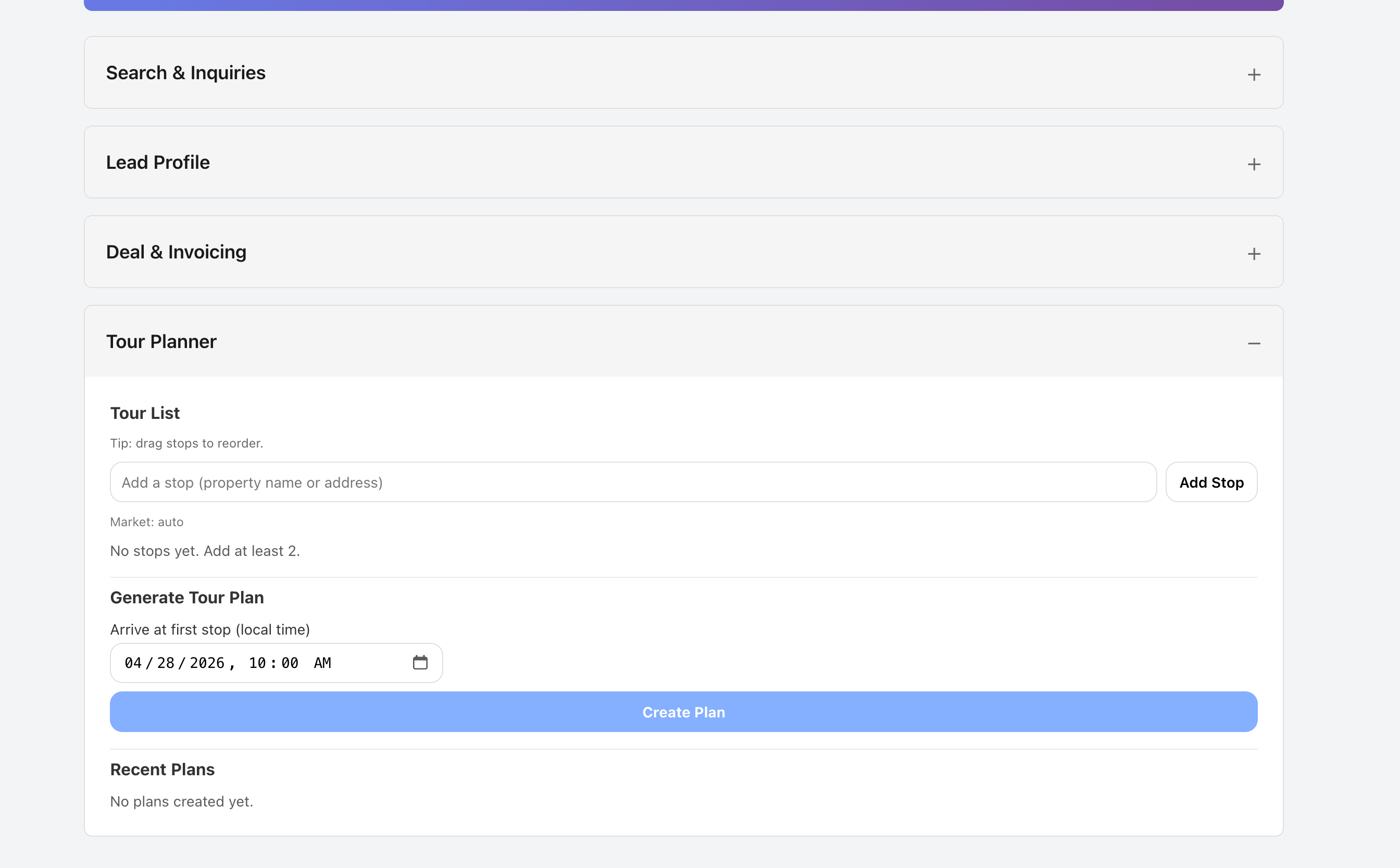Click the Tour List heading

click(x=145, y=413)
